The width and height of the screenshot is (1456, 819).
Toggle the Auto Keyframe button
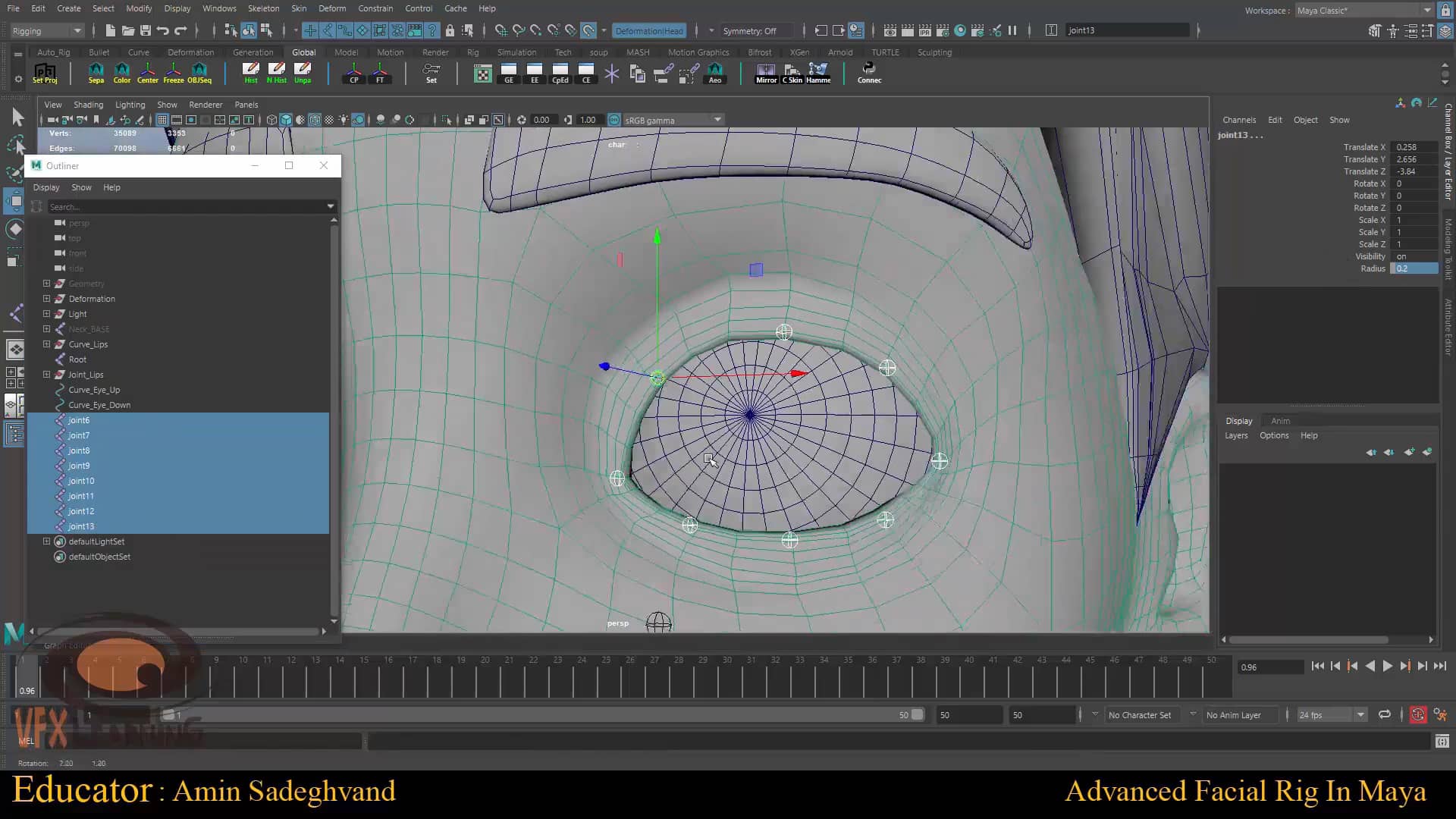pyautogui.click(x=1418, y=714)
